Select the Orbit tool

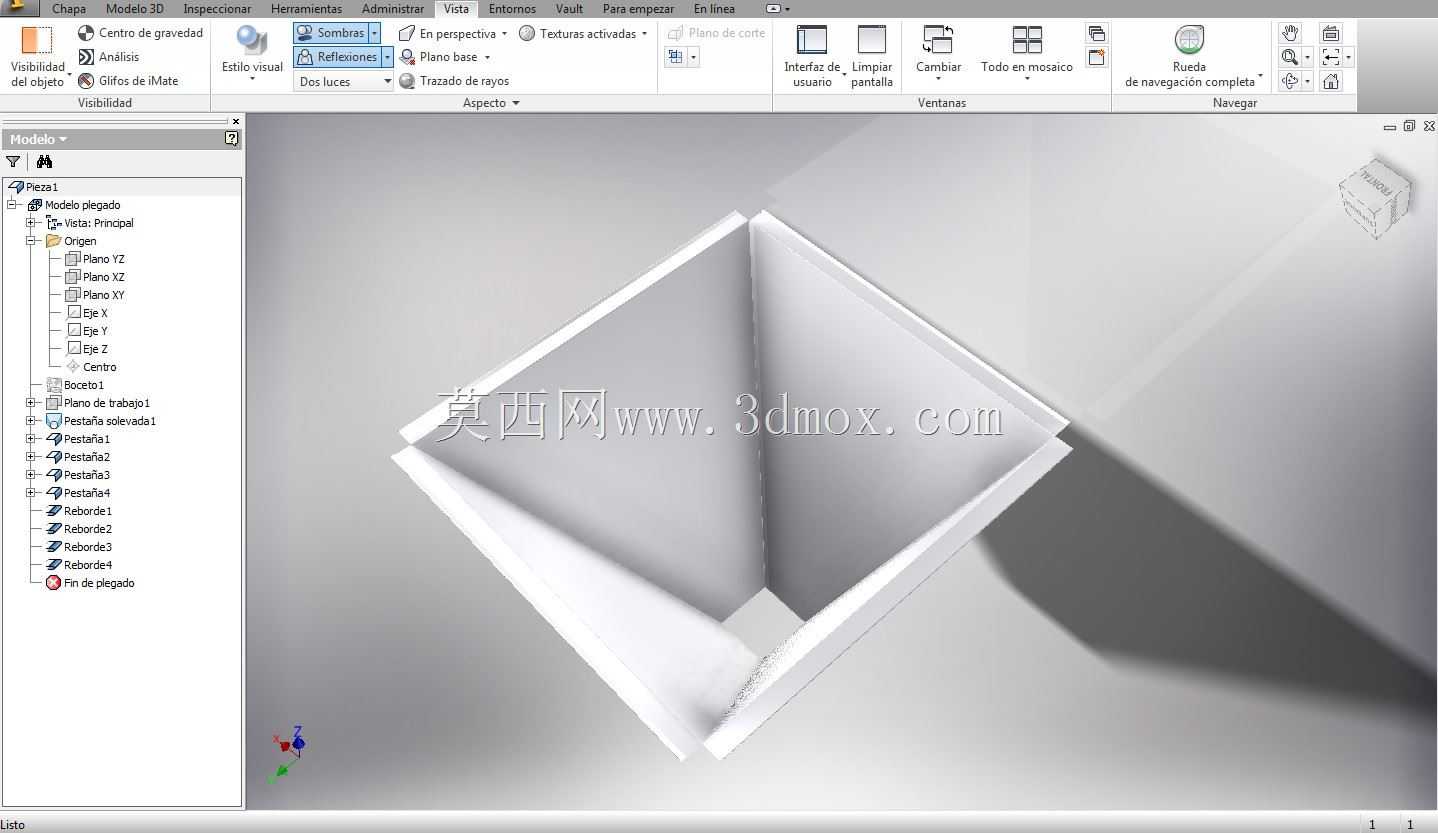click(1290, 81)
